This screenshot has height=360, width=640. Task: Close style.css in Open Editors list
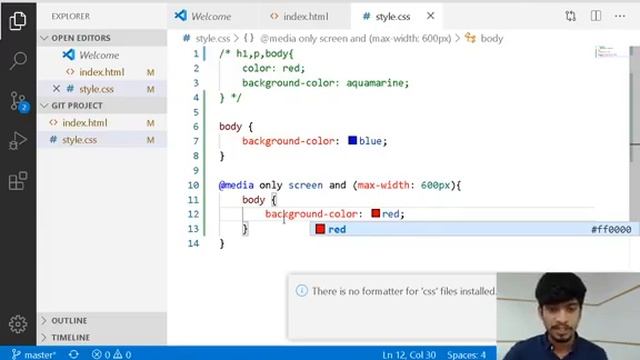[56, 89]
